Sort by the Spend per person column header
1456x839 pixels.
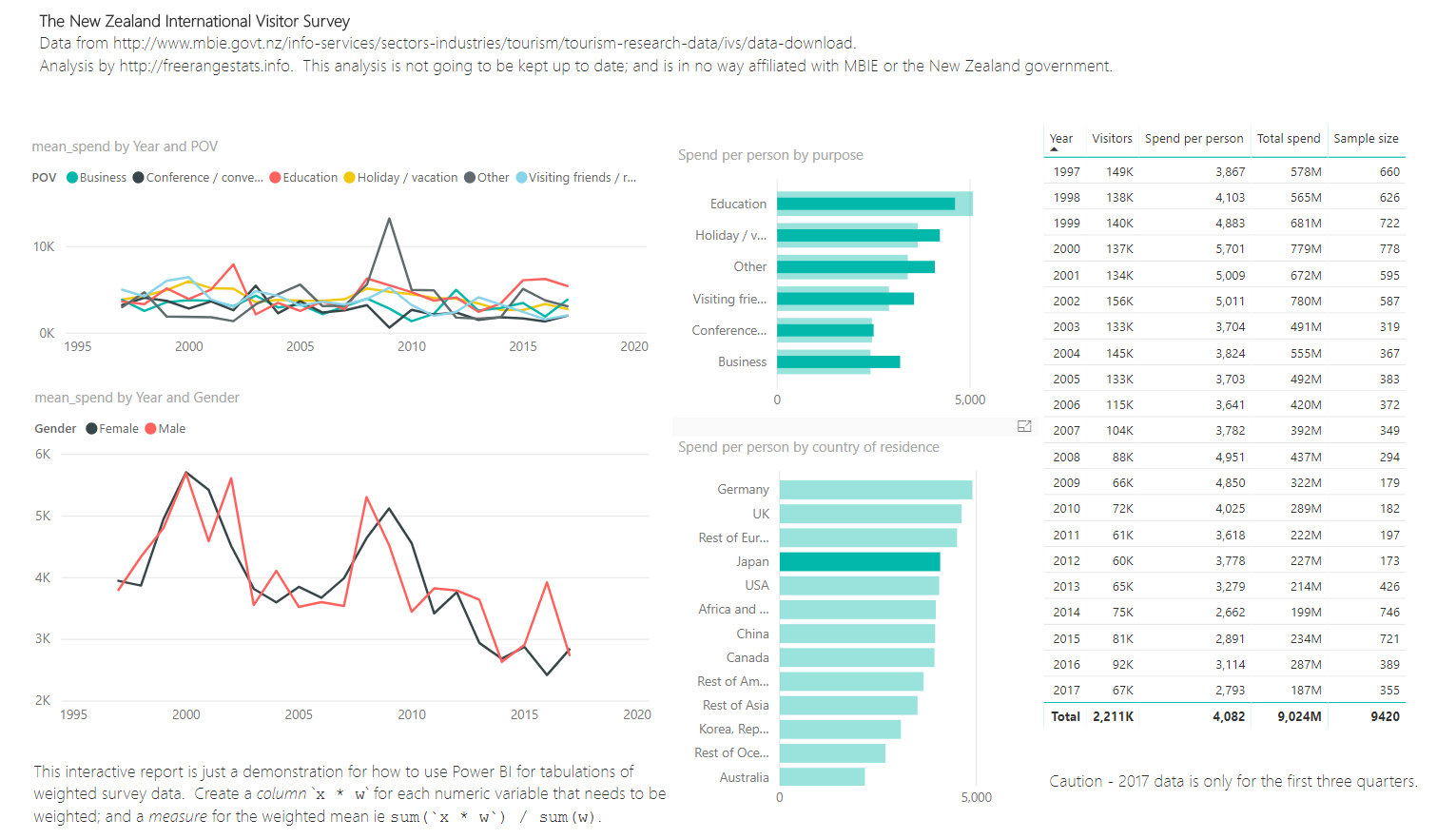1194,138
